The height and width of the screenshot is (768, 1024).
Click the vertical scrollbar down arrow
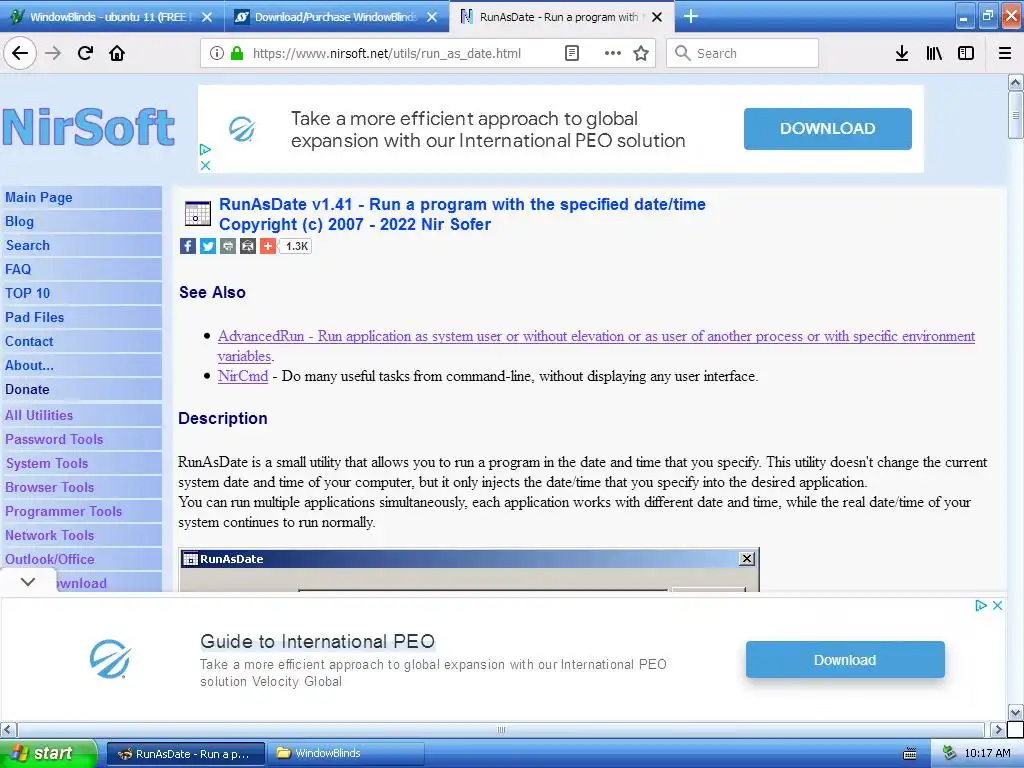click(x=1015, y=712)
